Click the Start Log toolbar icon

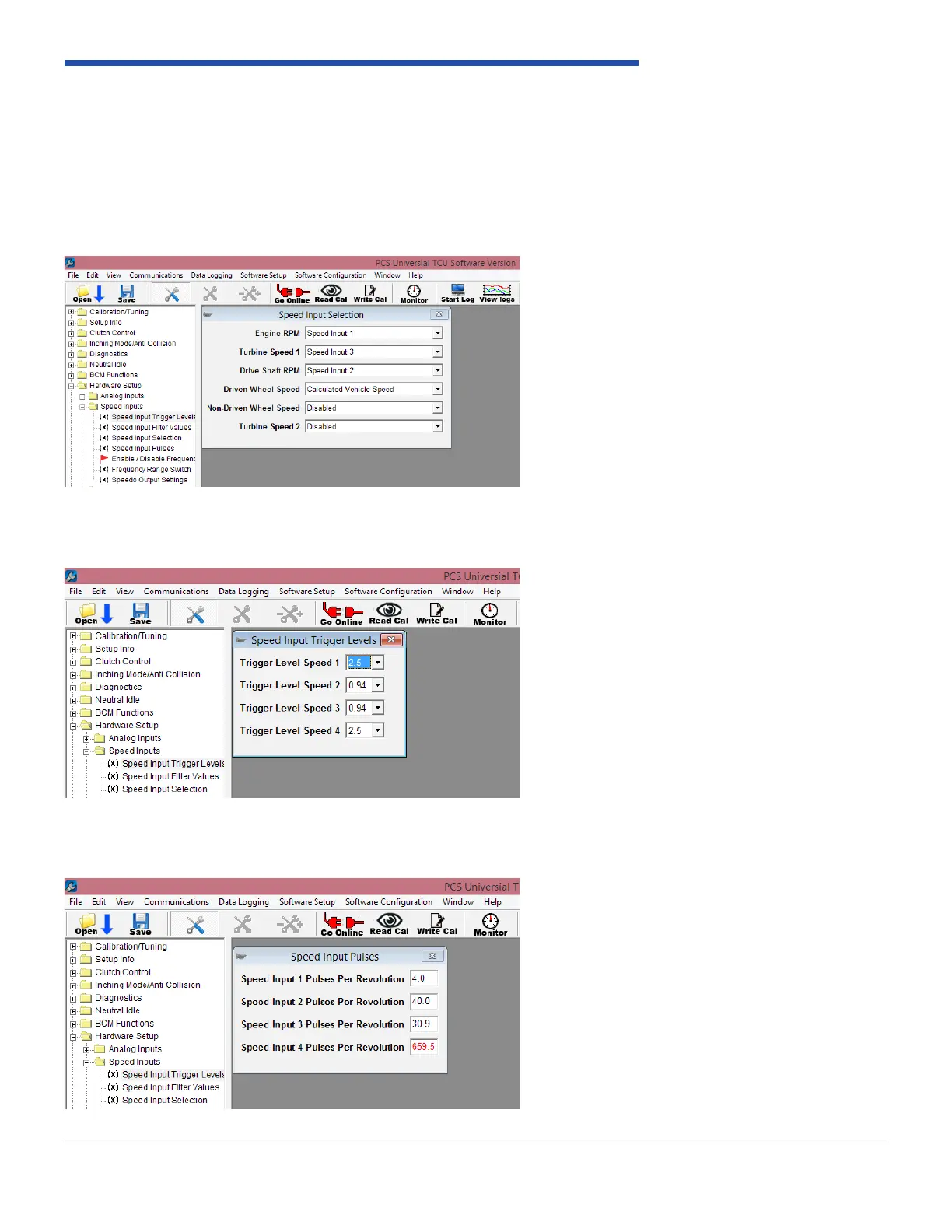457,293
